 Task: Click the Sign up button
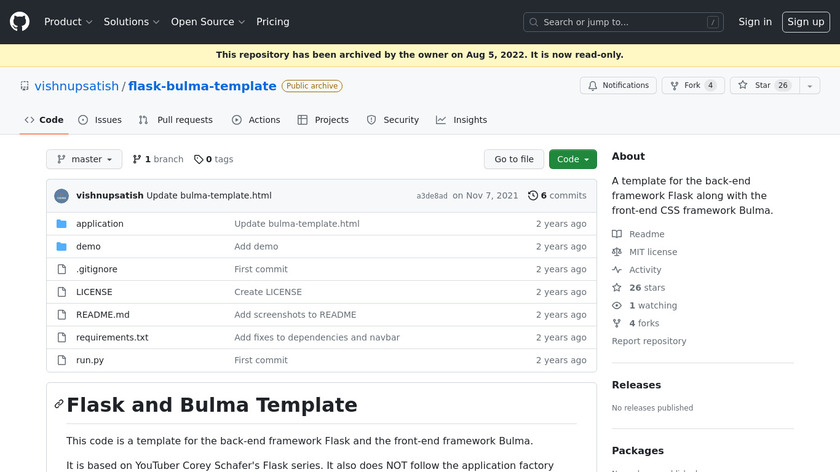pyautogui.click(x=805, y=21)
